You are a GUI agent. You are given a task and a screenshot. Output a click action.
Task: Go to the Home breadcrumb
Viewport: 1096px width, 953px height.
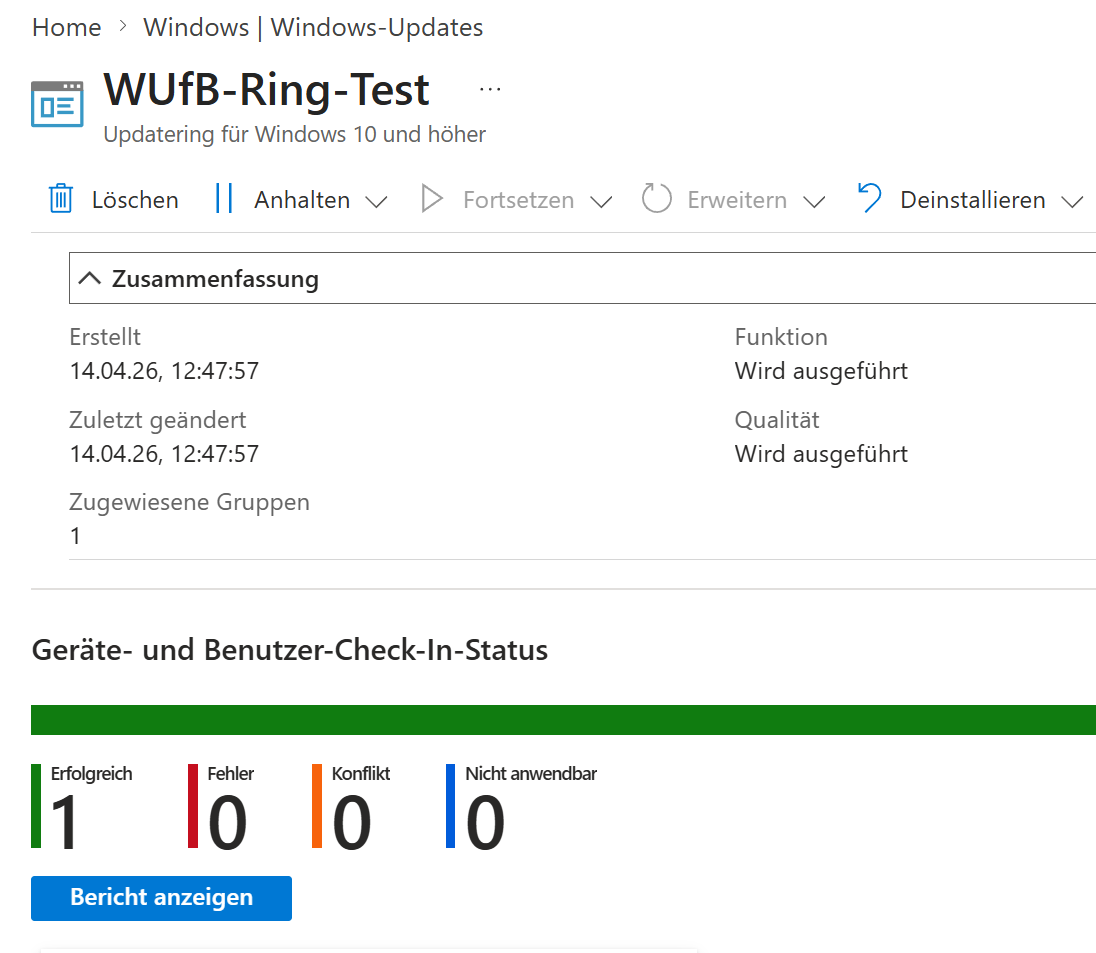coord(66,27)
